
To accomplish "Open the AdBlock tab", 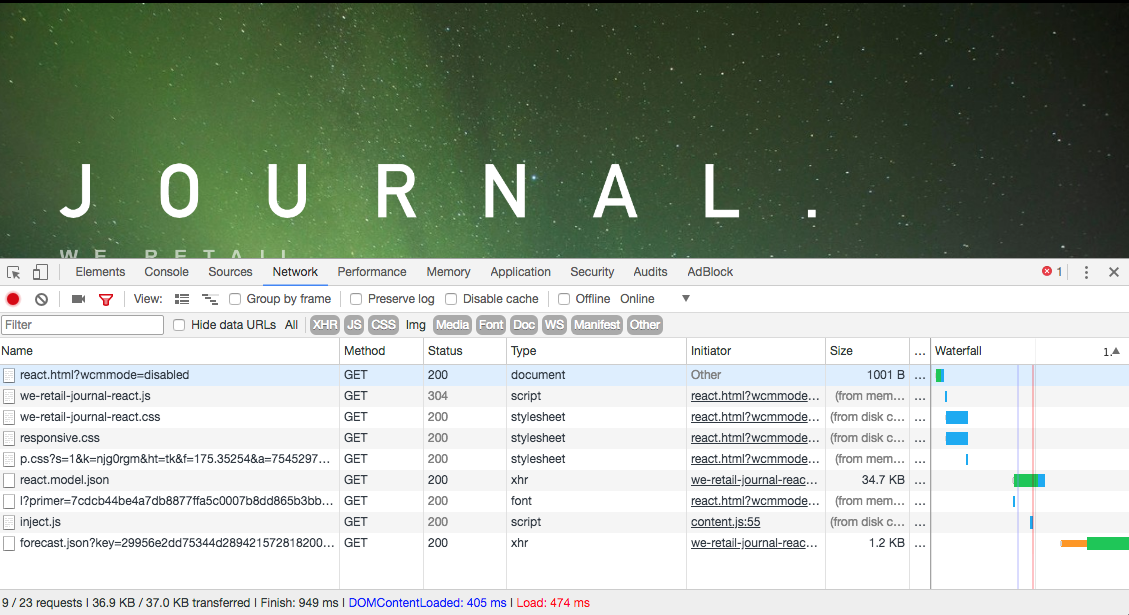I will coord(710,272).
